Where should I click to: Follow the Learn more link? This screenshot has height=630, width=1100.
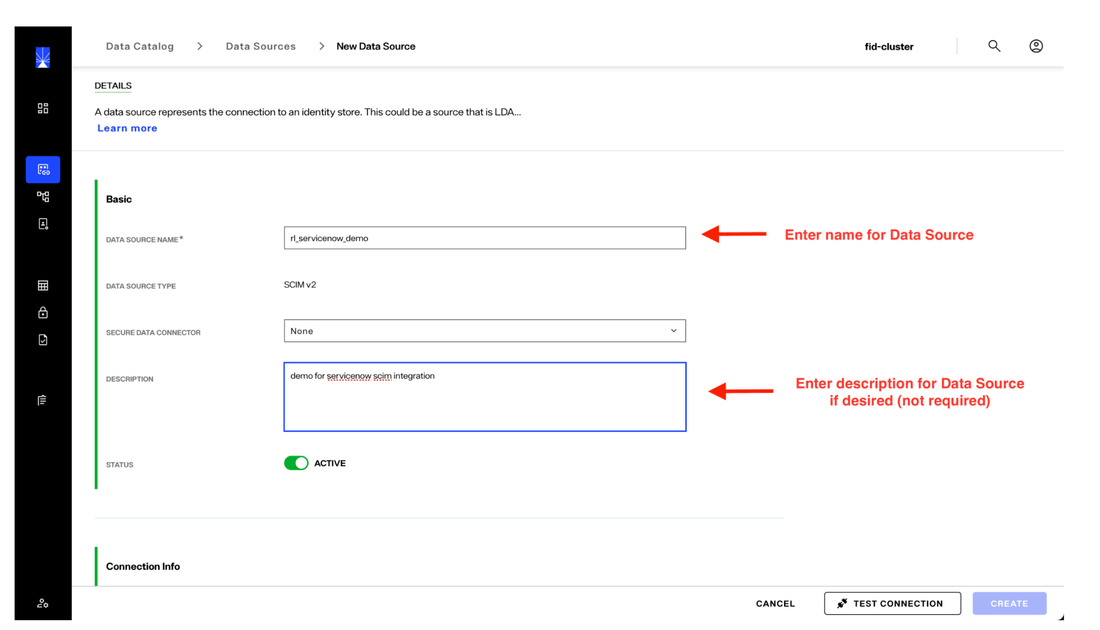pyautogui.click(x=127, y=128)
